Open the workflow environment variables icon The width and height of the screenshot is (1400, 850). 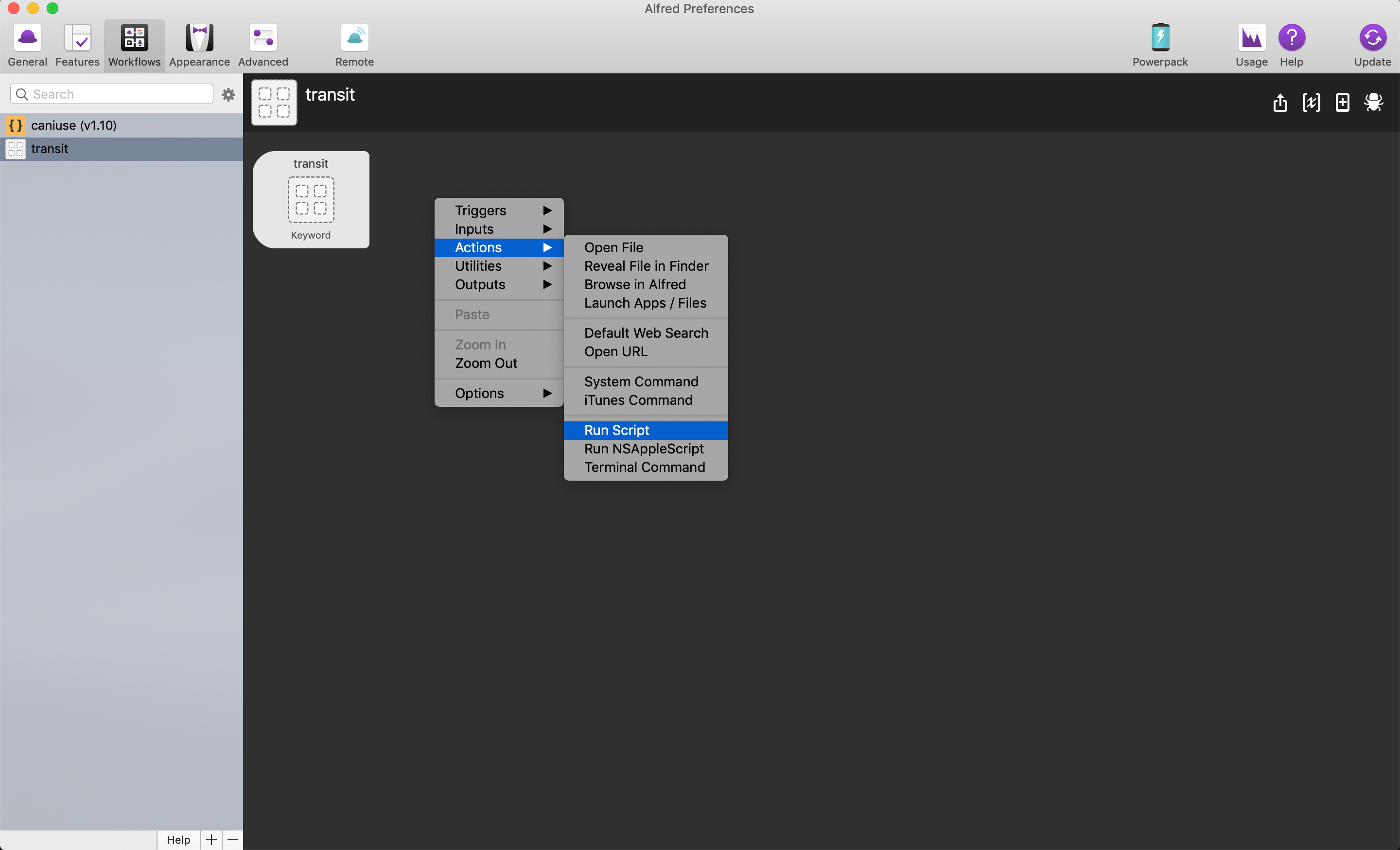coord(1311,103)
